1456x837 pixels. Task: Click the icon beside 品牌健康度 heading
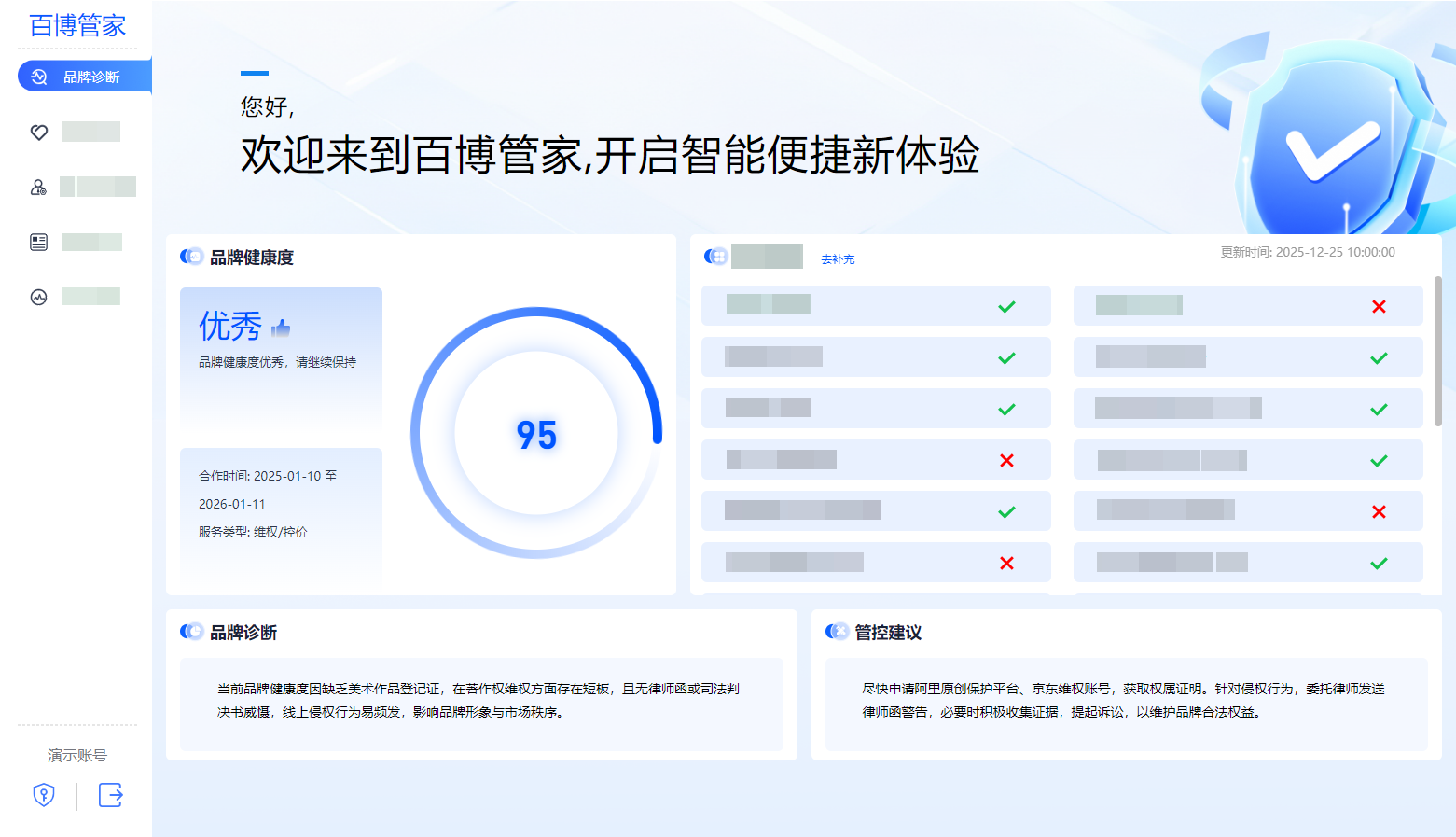pyautogui.click(x=191, y=257)
